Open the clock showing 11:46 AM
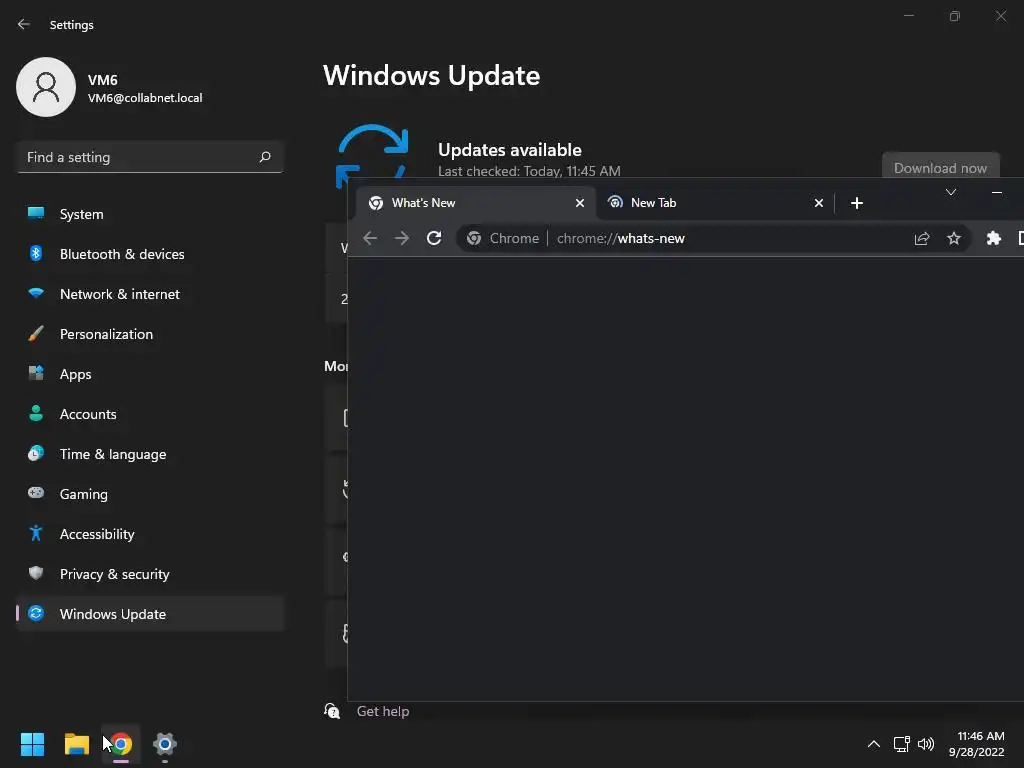Screen dimensions: 1024x768 tap(976, 744)
